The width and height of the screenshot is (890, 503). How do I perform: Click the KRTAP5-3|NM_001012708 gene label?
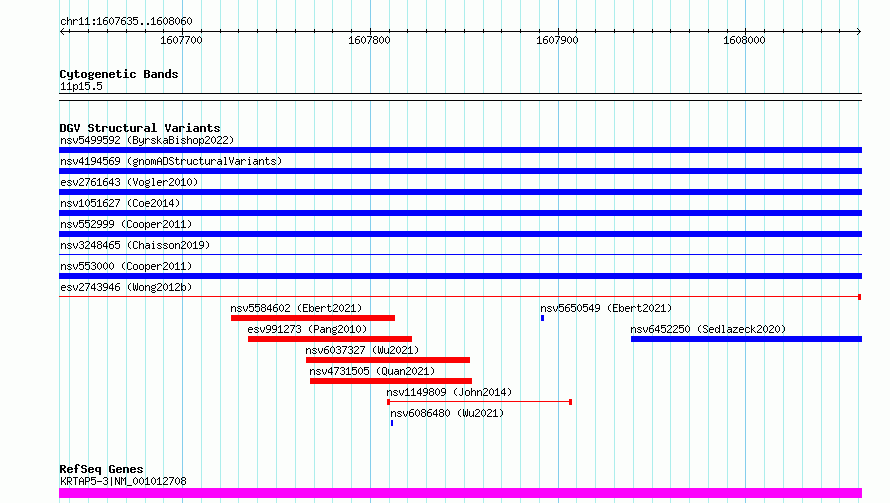pos(123,481)
